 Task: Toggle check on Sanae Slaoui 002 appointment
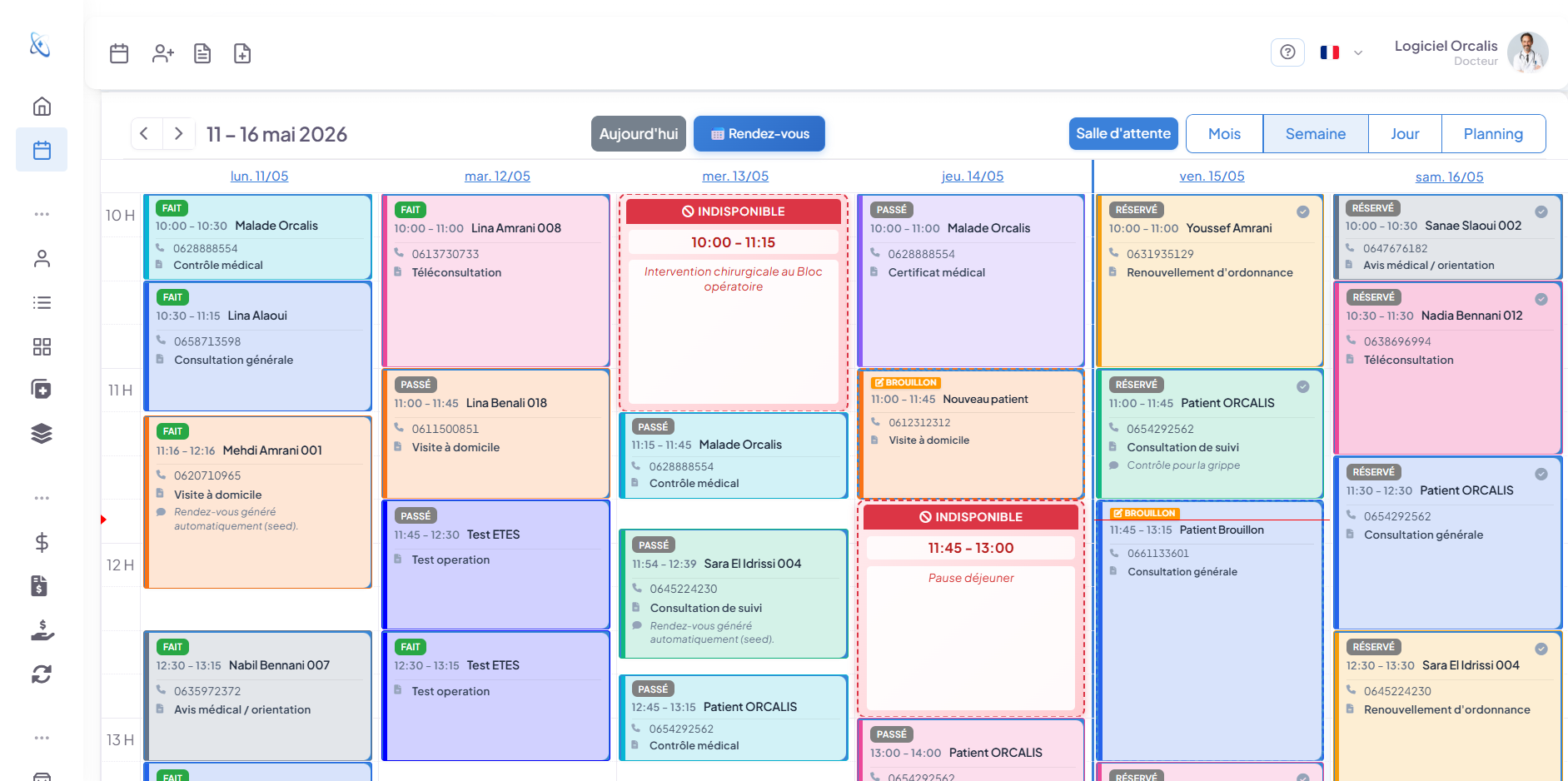[1541, 211]
